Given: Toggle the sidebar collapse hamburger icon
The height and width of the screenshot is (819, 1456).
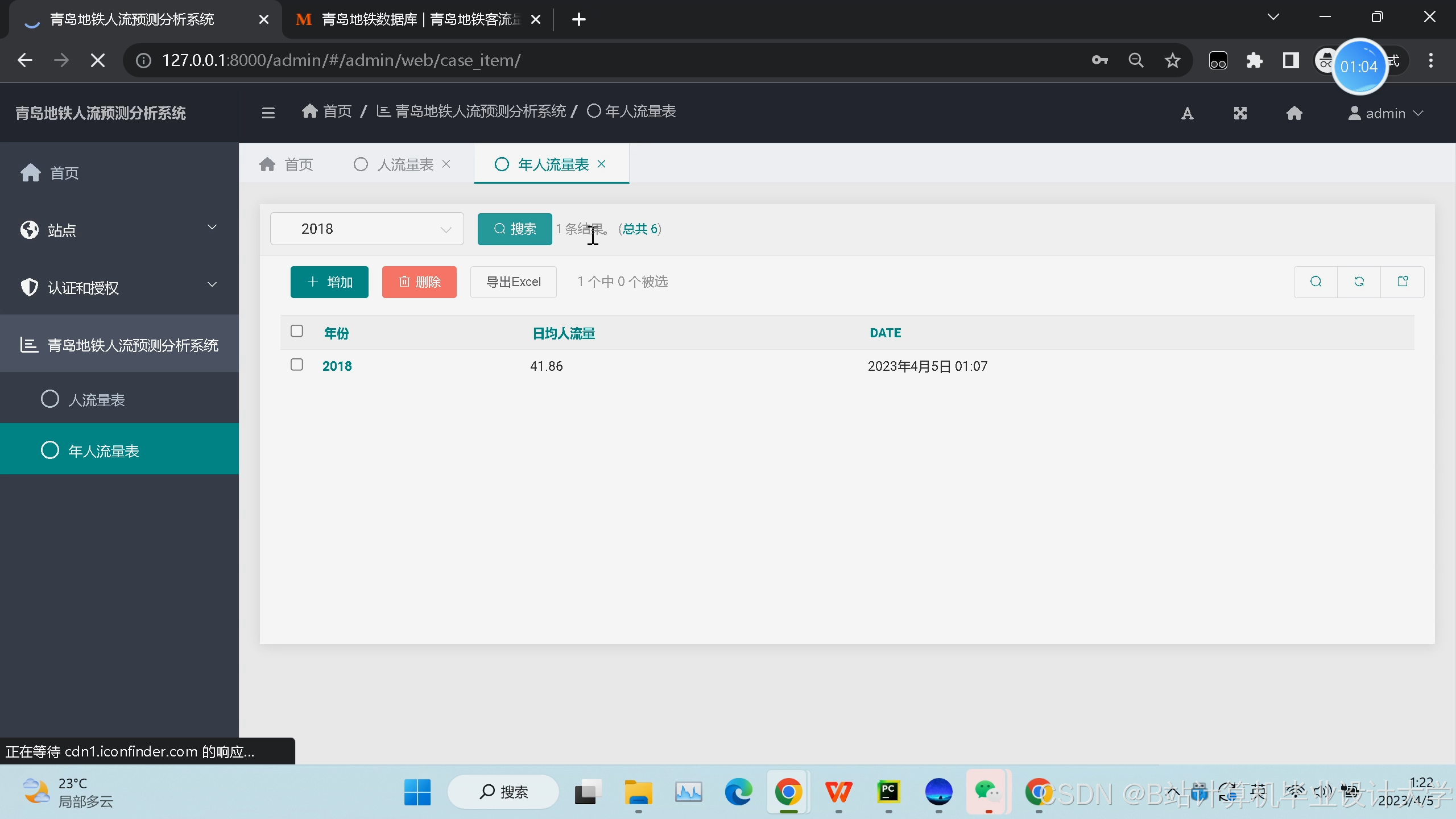Looking at the screenshot, I should 268,113.
